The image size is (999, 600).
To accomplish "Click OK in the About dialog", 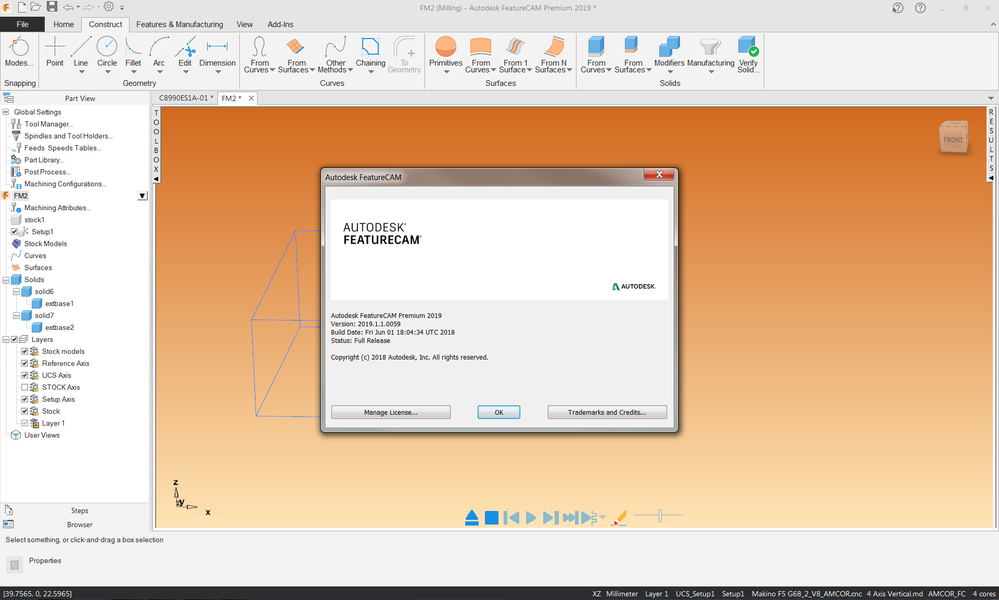I will point(499,412).
